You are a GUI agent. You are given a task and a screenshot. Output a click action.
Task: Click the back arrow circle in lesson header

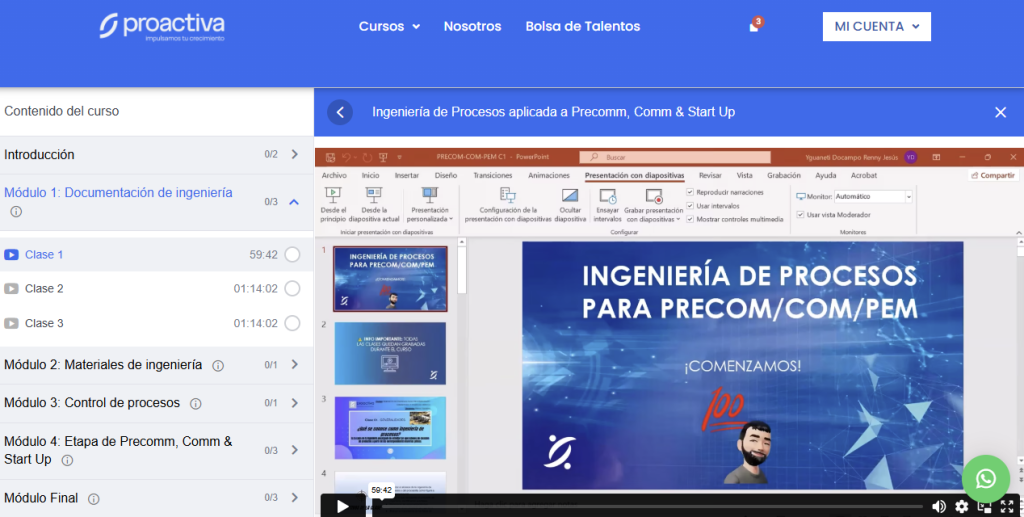pyautogui.click(x=341, y=112)
